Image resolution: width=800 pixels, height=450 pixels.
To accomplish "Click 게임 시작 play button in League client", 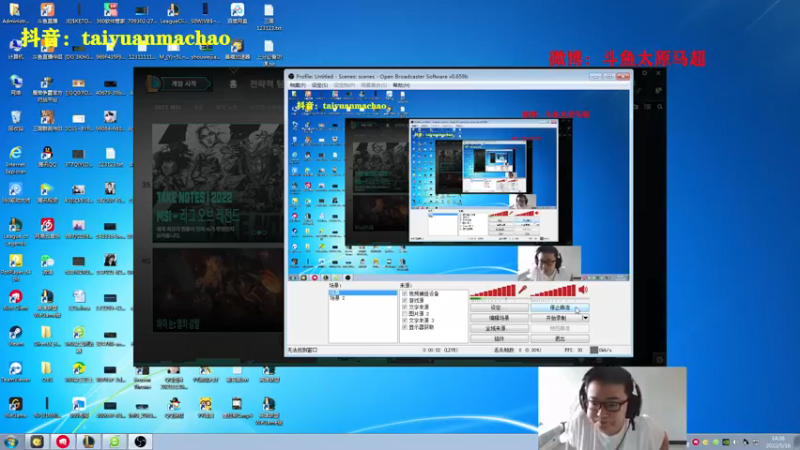I will (184, 84).
